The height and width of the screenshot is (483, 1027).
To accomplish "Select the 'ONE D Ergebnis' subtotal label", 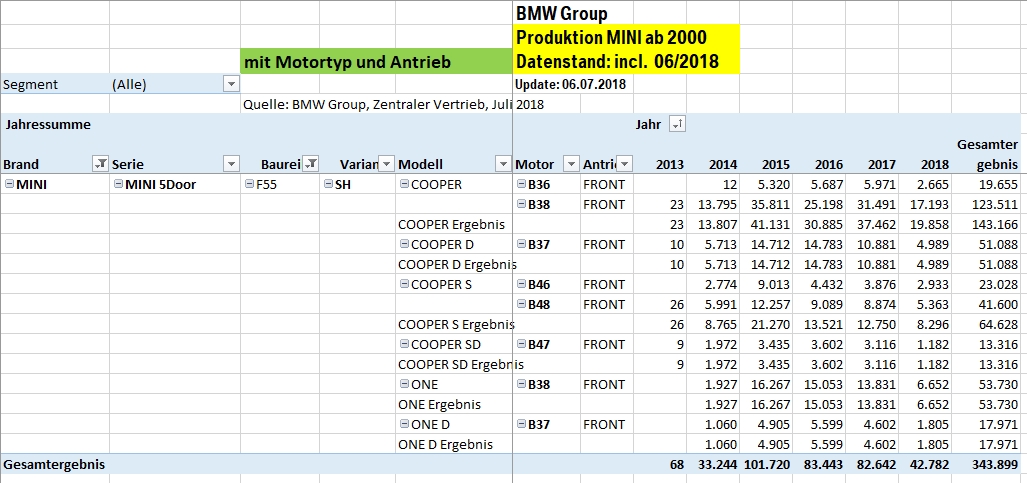I will pyautogui.click(x=445, y=444).
